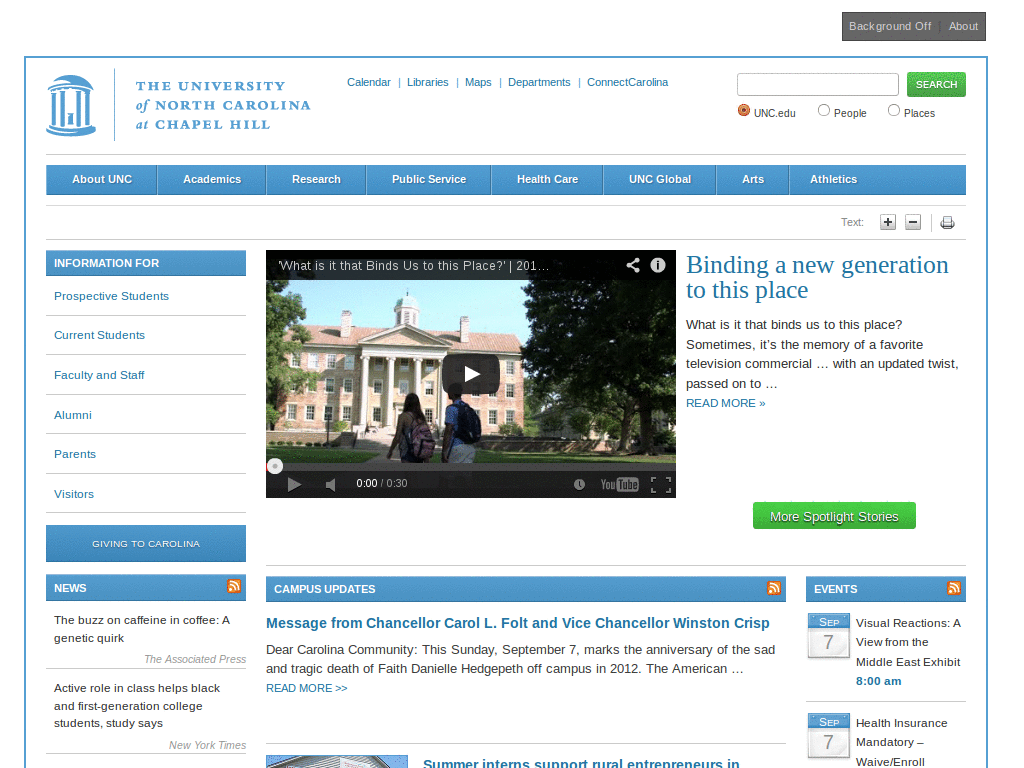
Task: Open 'Active role in class' news story
Action: click(x=137, y=705)
